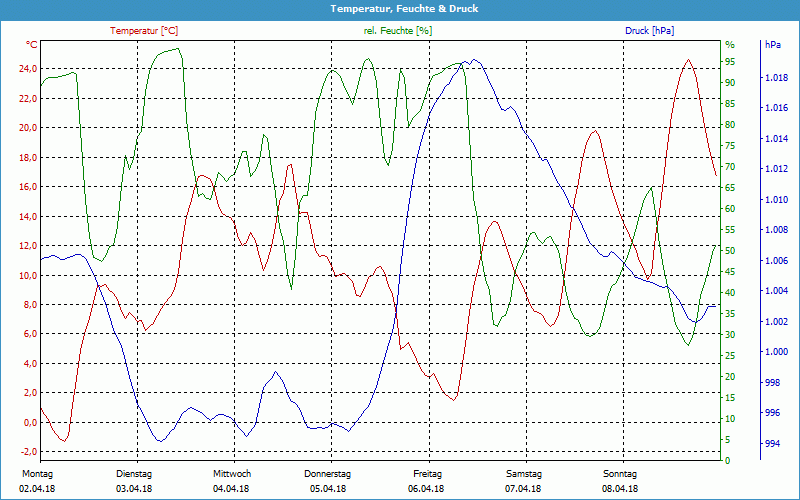Select the 'Freitag' day label

tap(428, 474)
